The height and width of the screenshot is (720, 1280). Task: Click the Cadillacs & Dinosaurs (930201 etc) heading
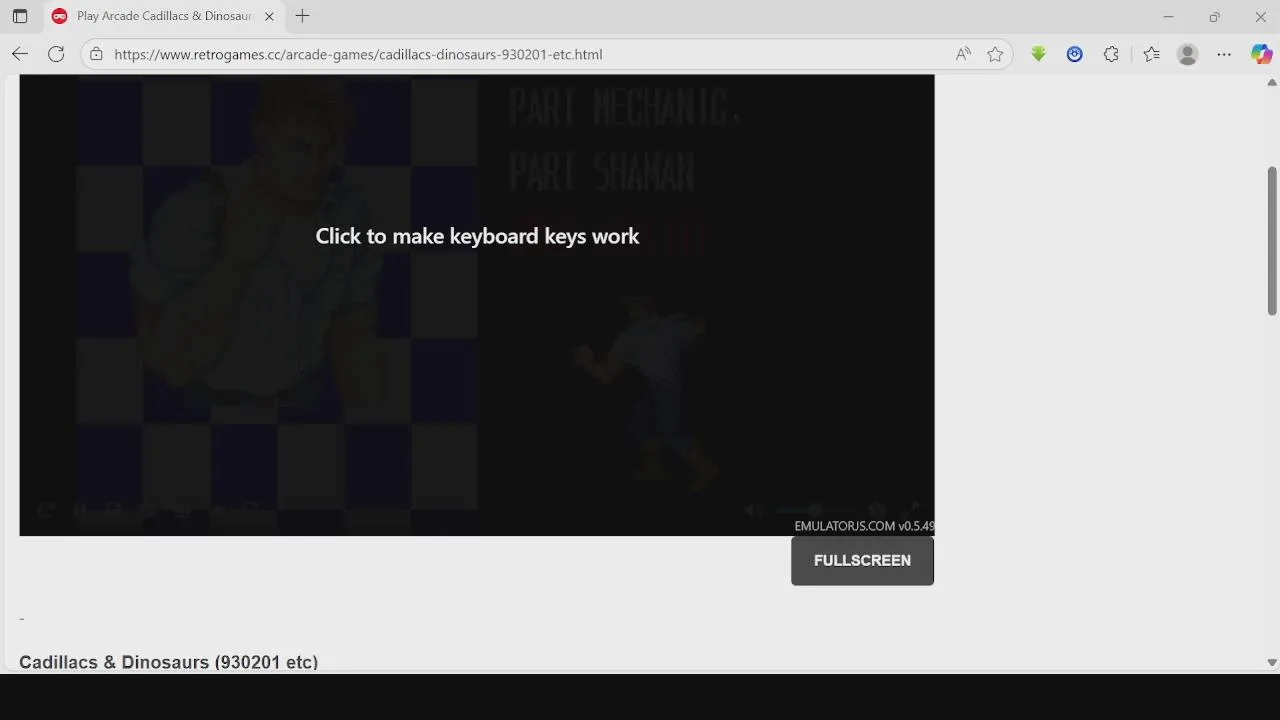click(168, 662)
